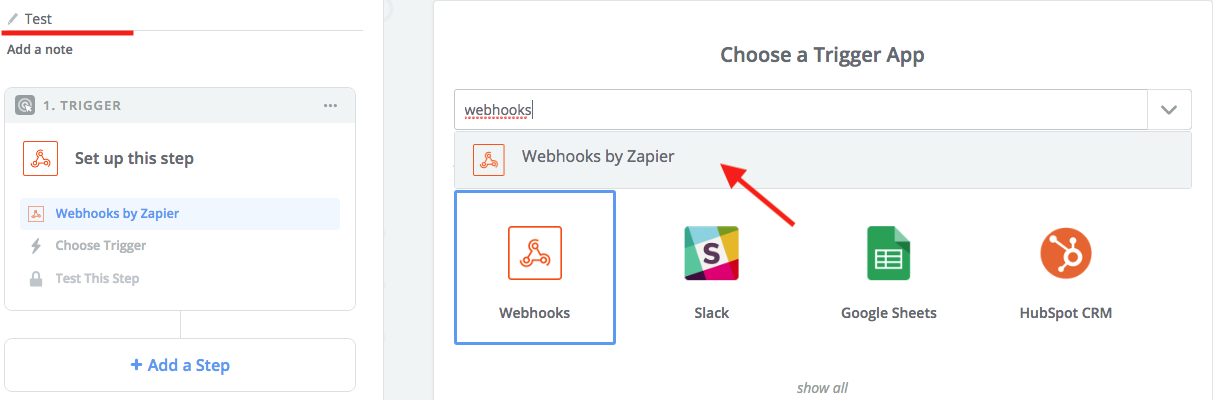Click the trigger target icon in step header
This screenshot has height=400, width=1213.
coord(25,105)
